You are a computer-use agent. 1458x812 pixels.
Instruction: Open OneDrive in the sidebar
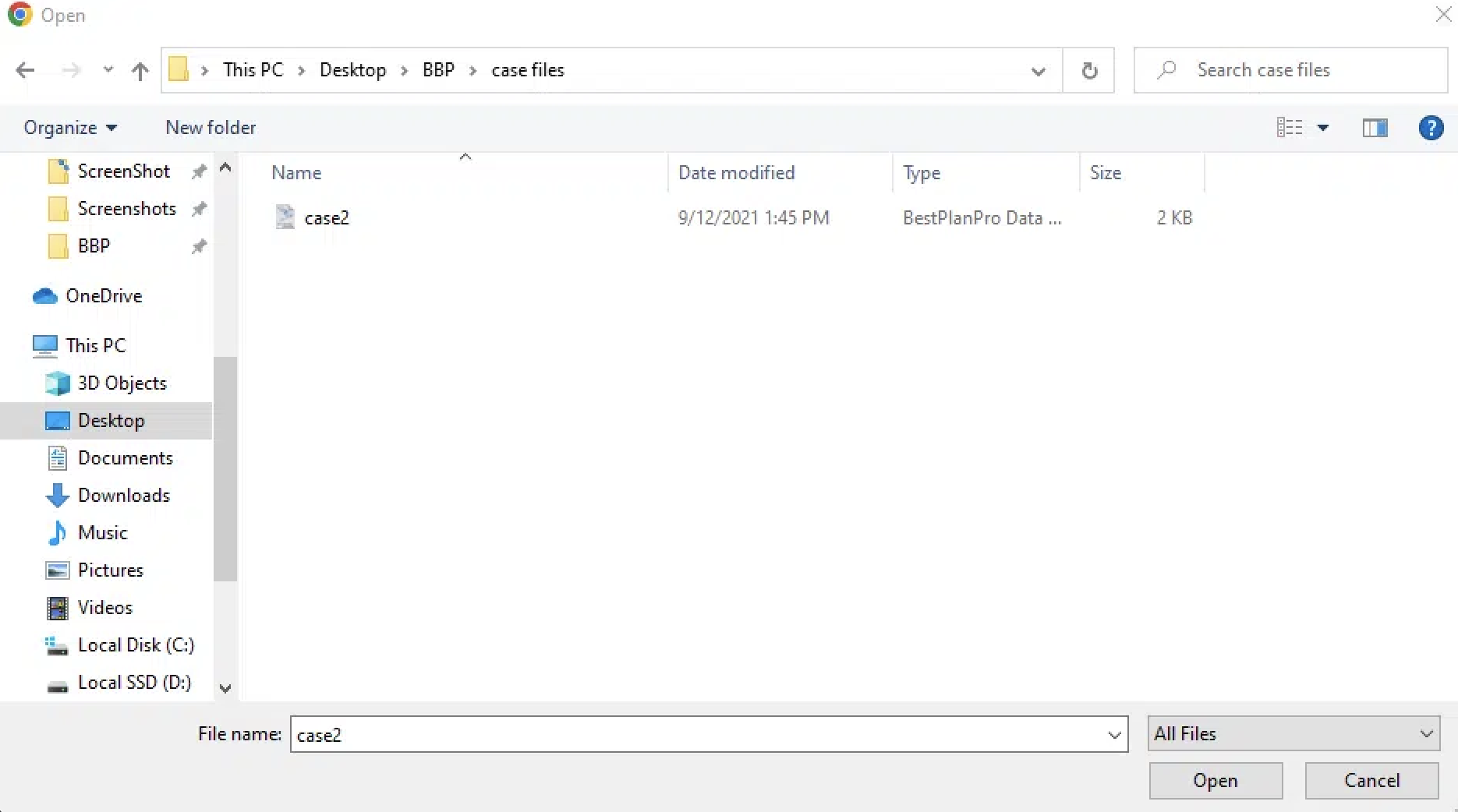click(x=104, y=296)
